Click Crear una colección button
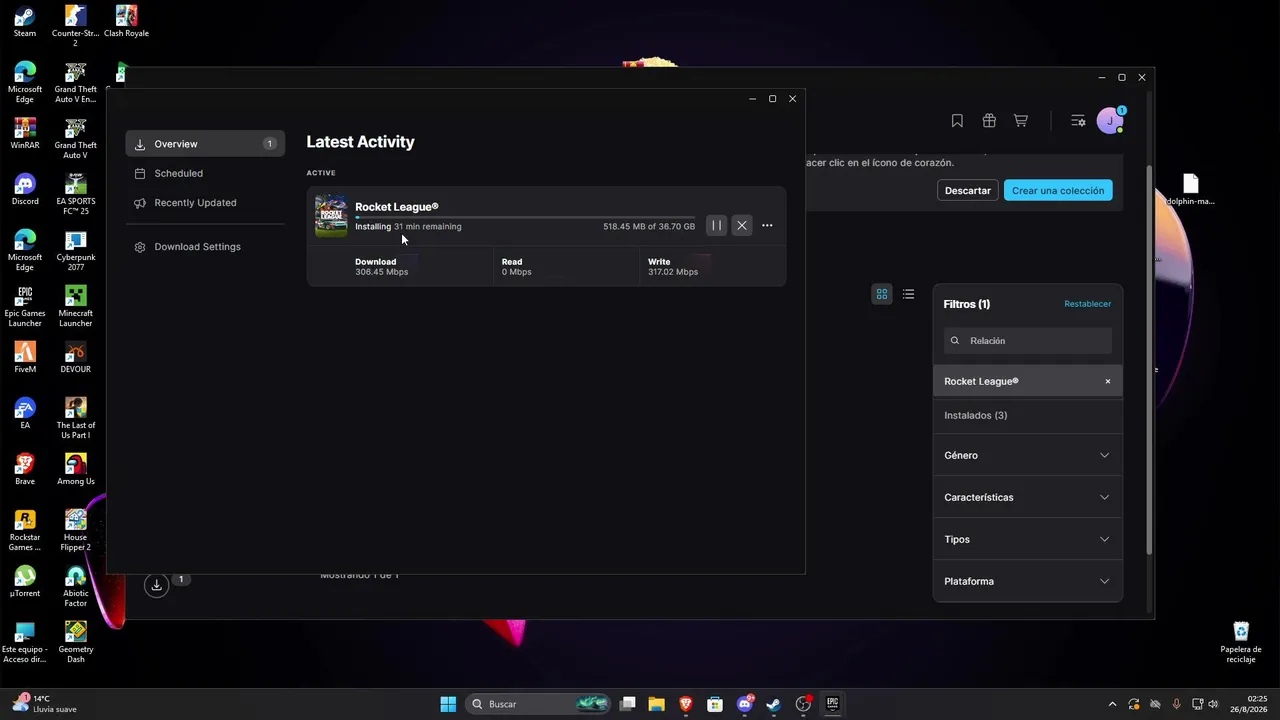1280x720 pixels. (x=1058, y=190)
